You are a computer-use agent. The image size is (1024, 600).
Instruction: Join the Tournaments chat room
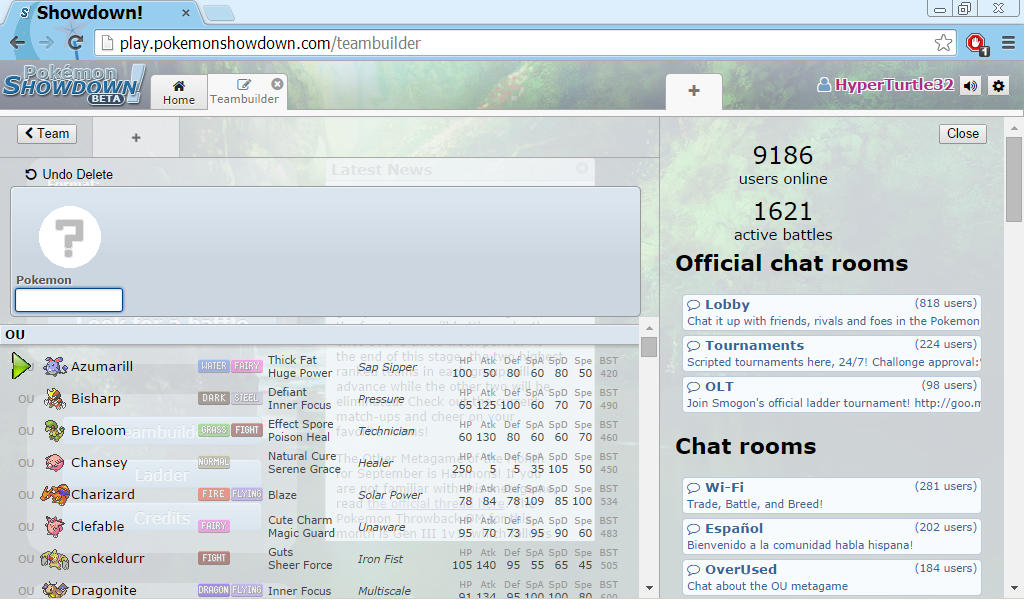click(831, 353)
